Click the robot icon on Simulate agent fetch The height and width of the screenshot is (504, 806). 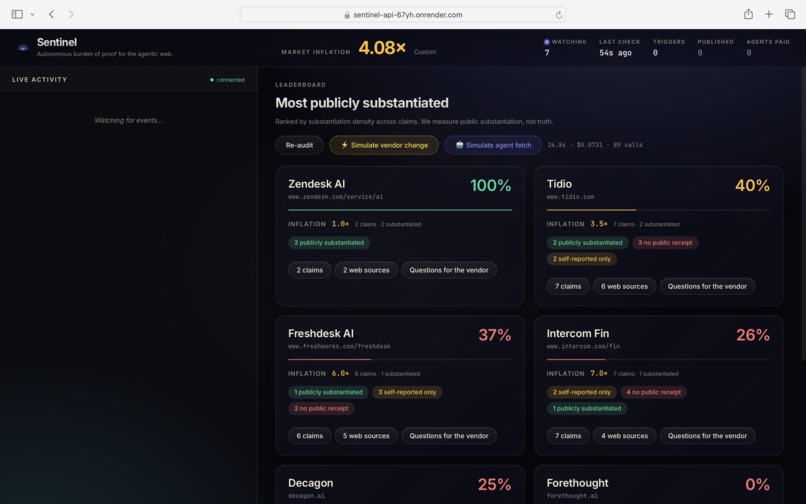(x=459, y=145)
